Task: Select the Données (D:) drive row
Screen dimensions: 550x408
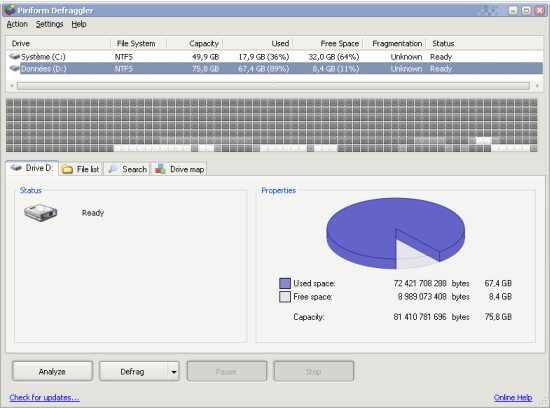Action: 275,68
